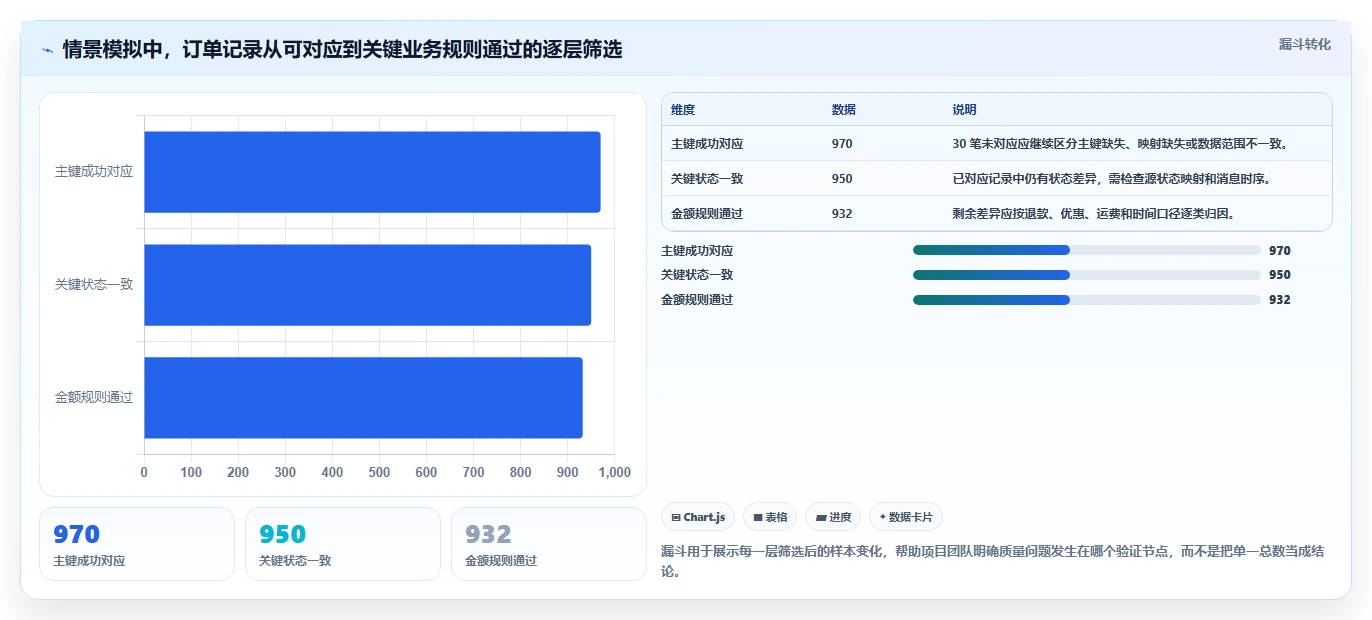Click the description starting 剩余差异应按退款
The image size is (1372, 620).
click(x=1094, y=214)
